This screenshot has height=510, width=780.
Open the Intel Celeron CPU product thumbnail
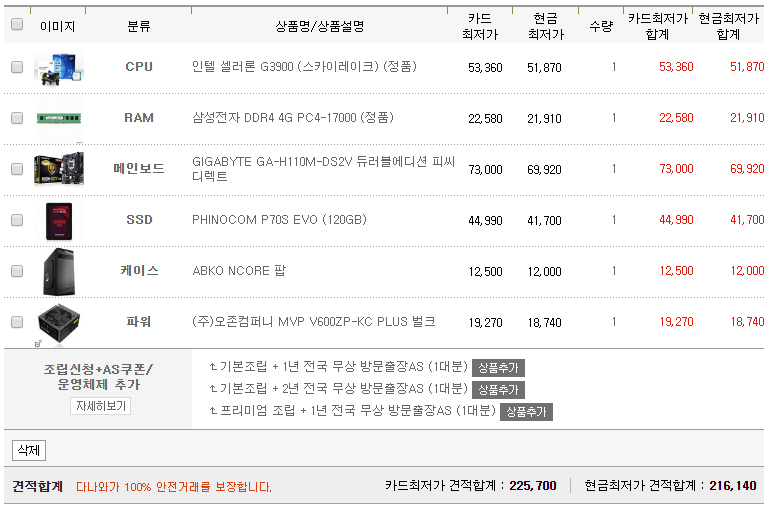[x=59, y=67]
